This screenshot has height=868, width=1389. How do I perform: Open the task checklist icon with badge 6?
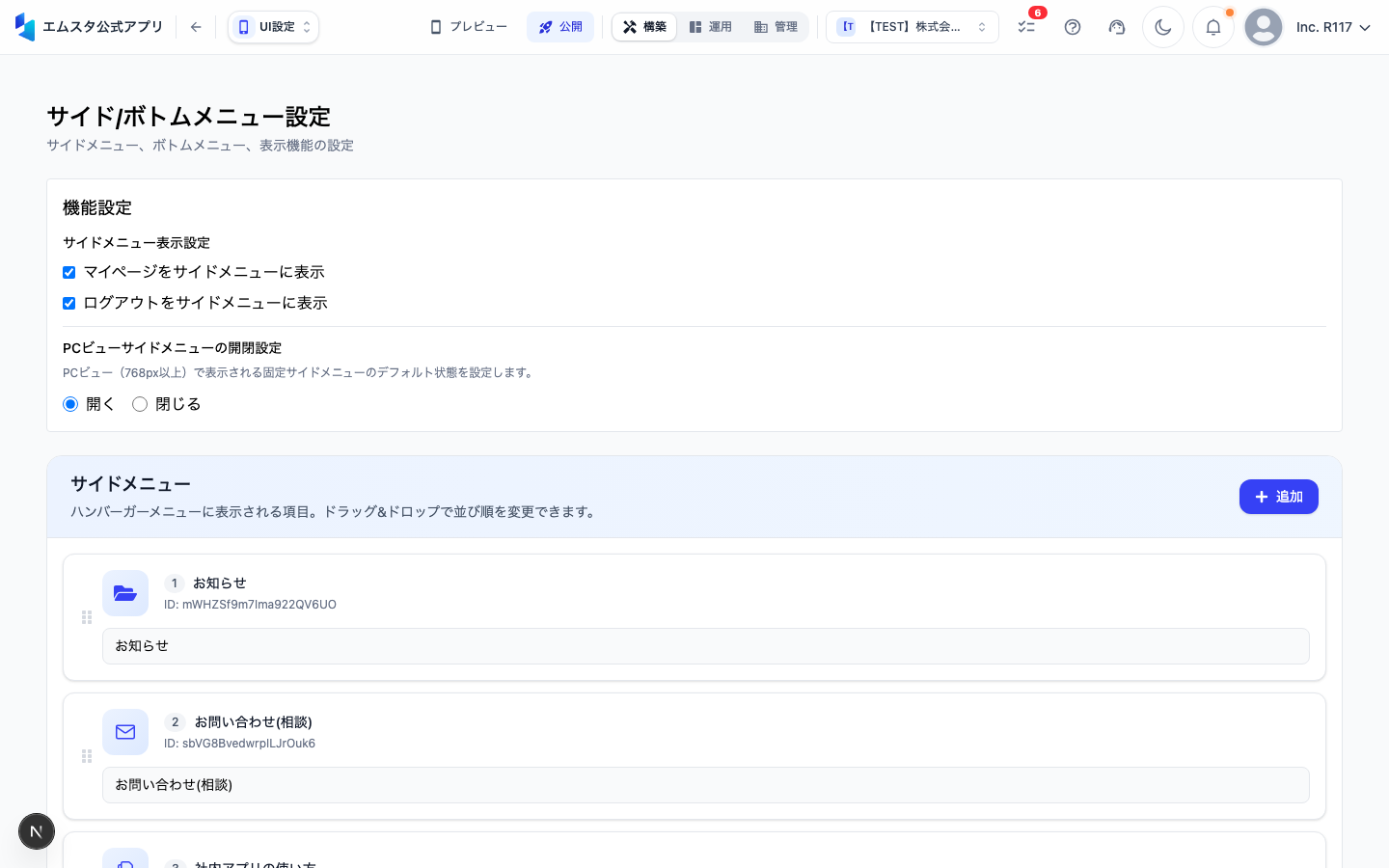pos(1026,27)
